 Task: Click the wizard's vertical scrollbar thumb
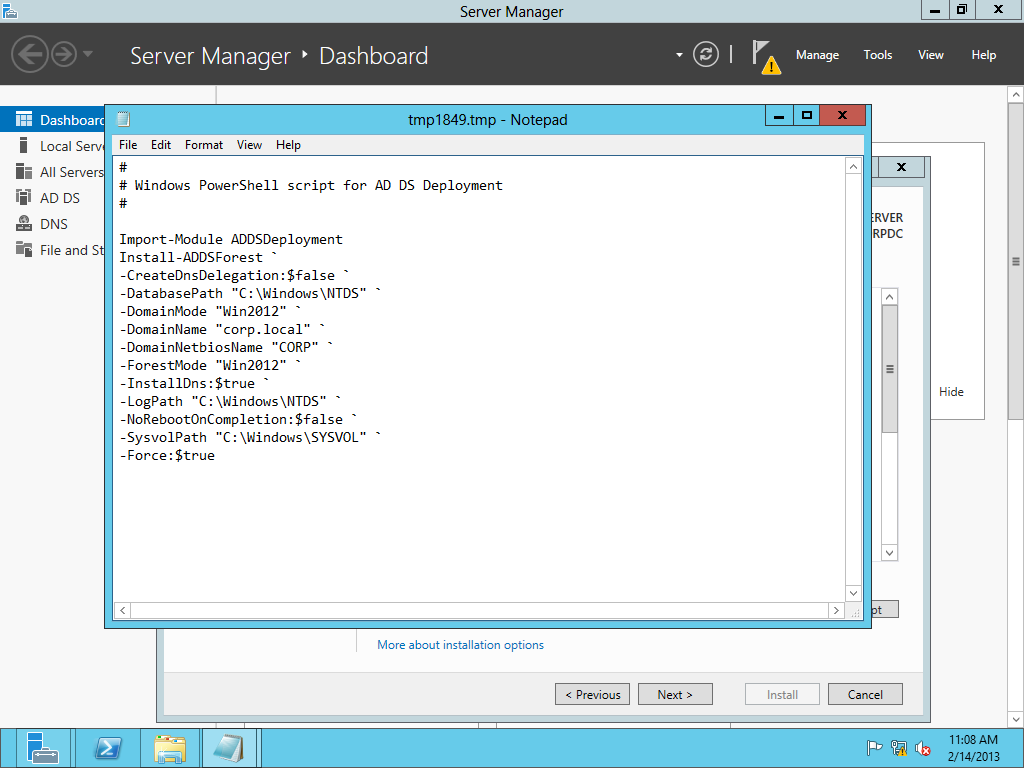tap(889, 369)
